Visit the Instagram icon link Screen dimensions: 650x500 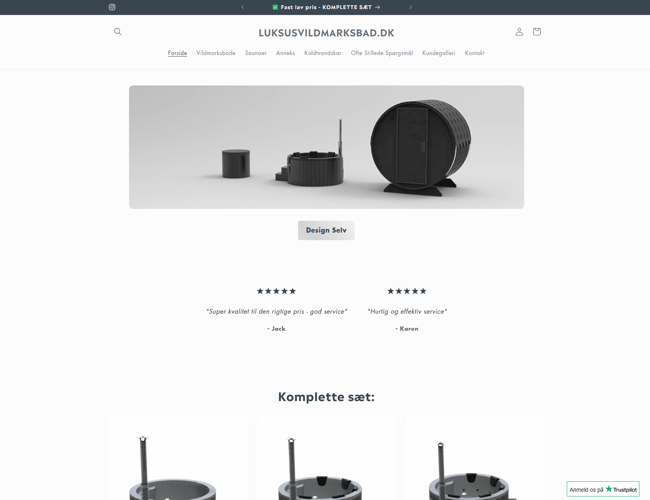[112, 7]
